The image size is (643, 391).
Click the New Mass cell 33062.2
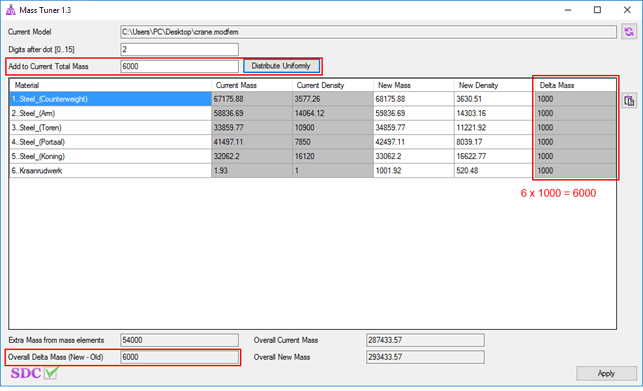point(413,156)
